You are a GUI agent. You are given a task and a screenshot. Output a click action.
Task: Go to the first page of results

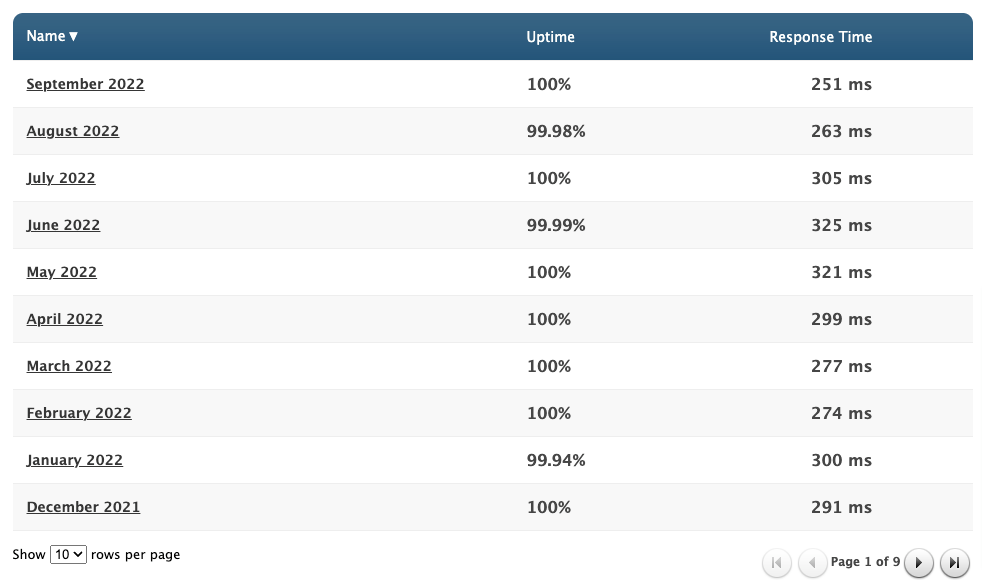[x=777, y=563]
